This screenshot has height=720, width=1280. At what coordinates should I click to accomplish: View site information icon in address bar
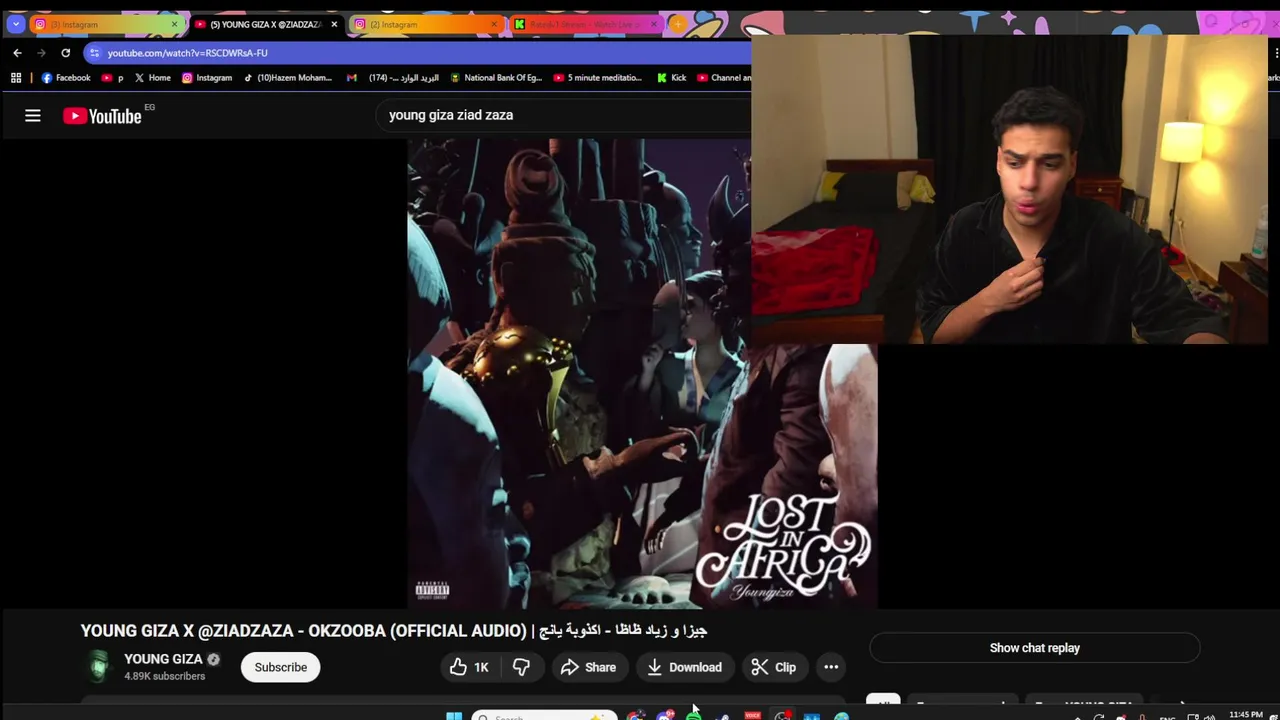click(94, 53)
